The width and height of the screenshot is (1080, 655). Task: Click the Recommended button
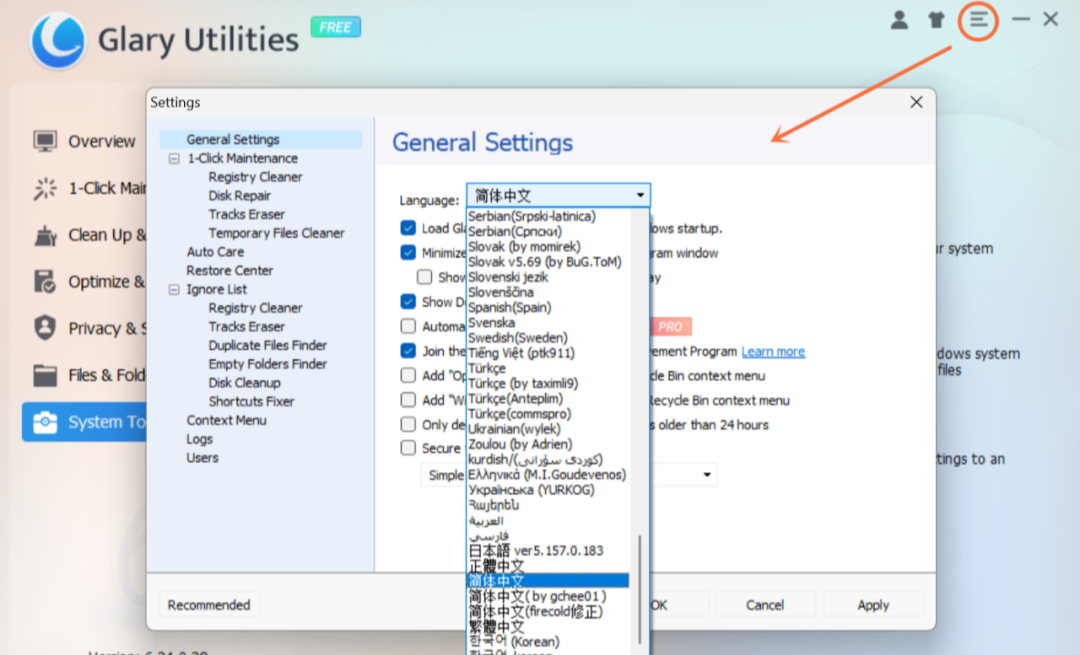click(209, 605)
